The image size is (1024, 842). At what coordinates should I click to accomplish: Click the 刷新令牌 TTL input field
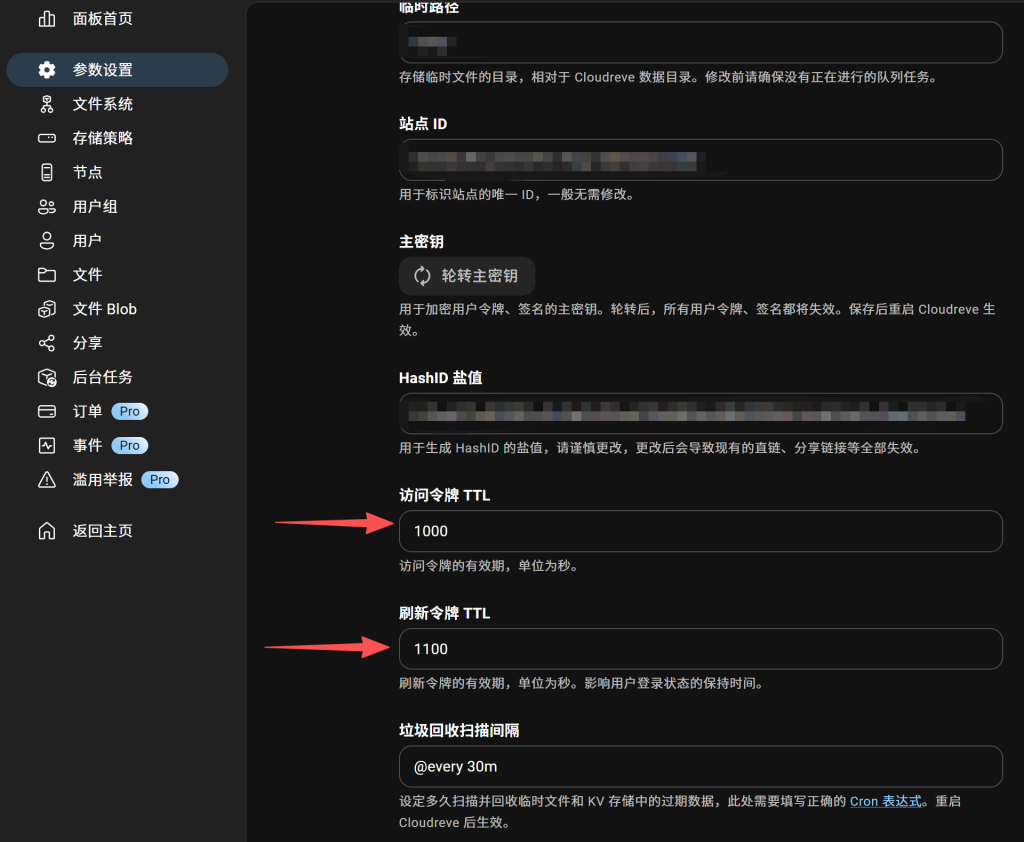pos(700,649)
